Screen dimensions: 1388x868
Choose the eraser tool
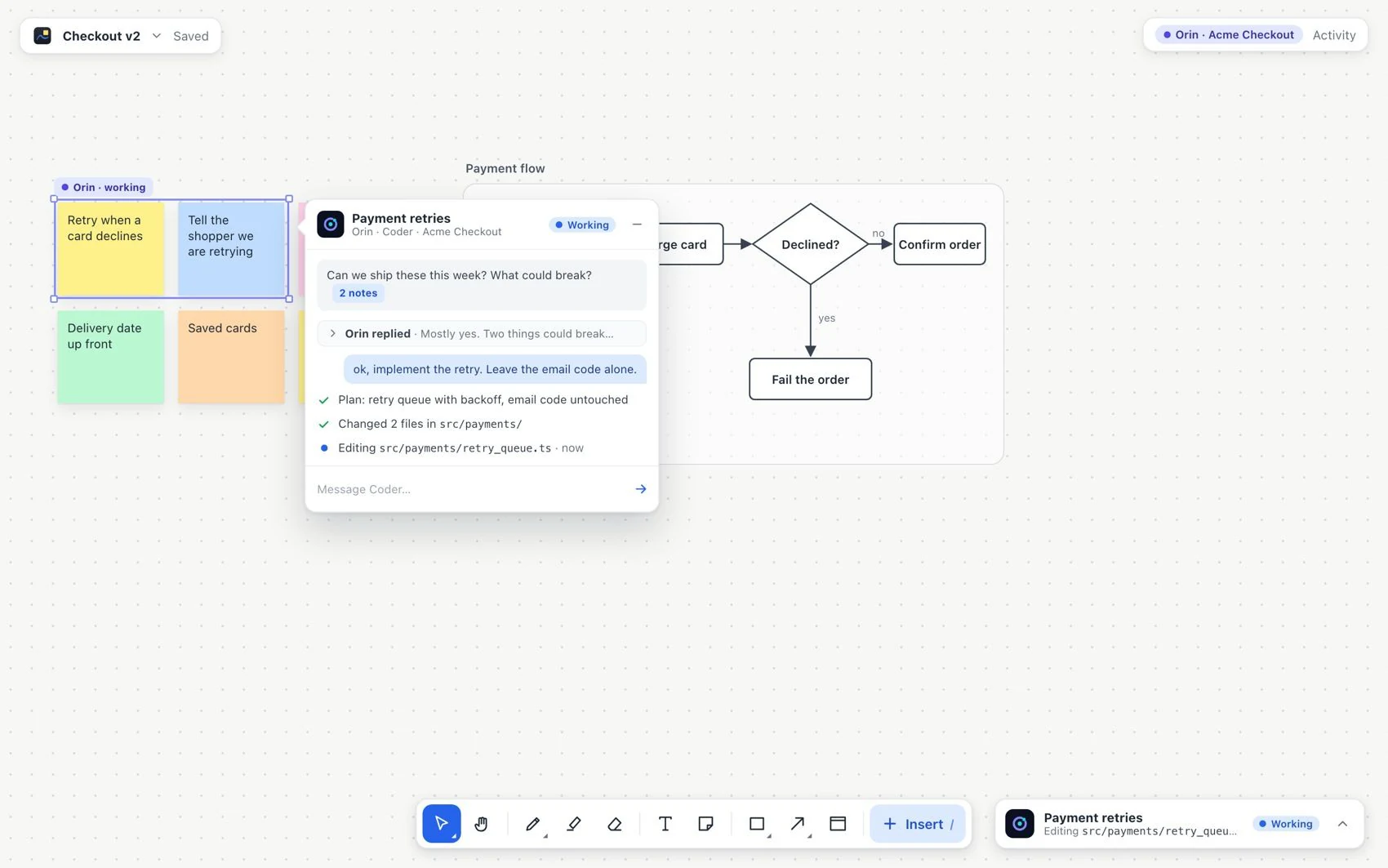pyautogui.click(x=615, y=823)
